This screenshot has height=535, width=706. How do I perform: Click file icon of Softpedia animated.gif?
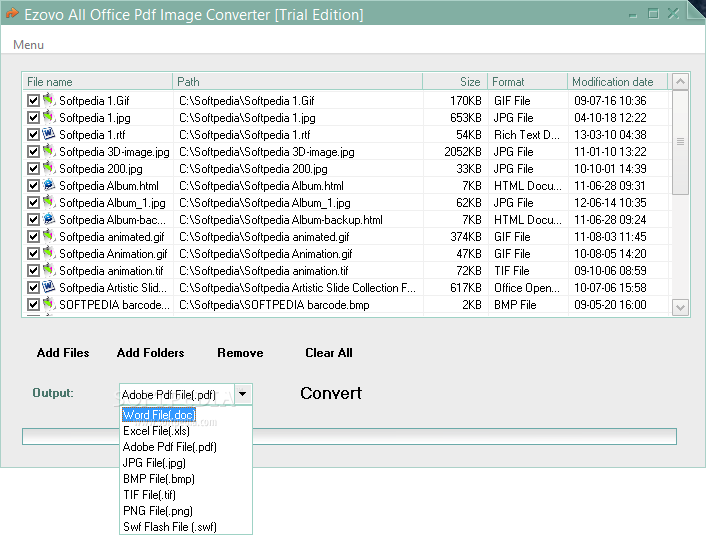click(x=49, y=236)
